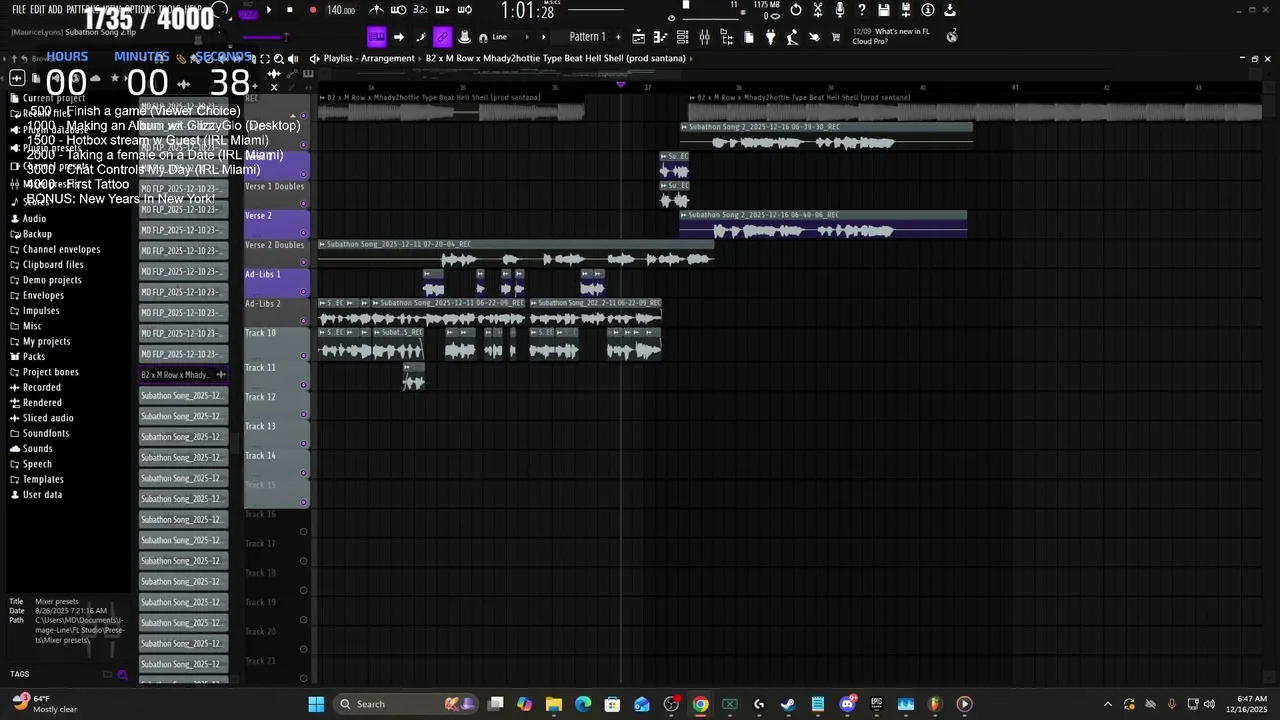Expand the Packs folder in browser

34,357
